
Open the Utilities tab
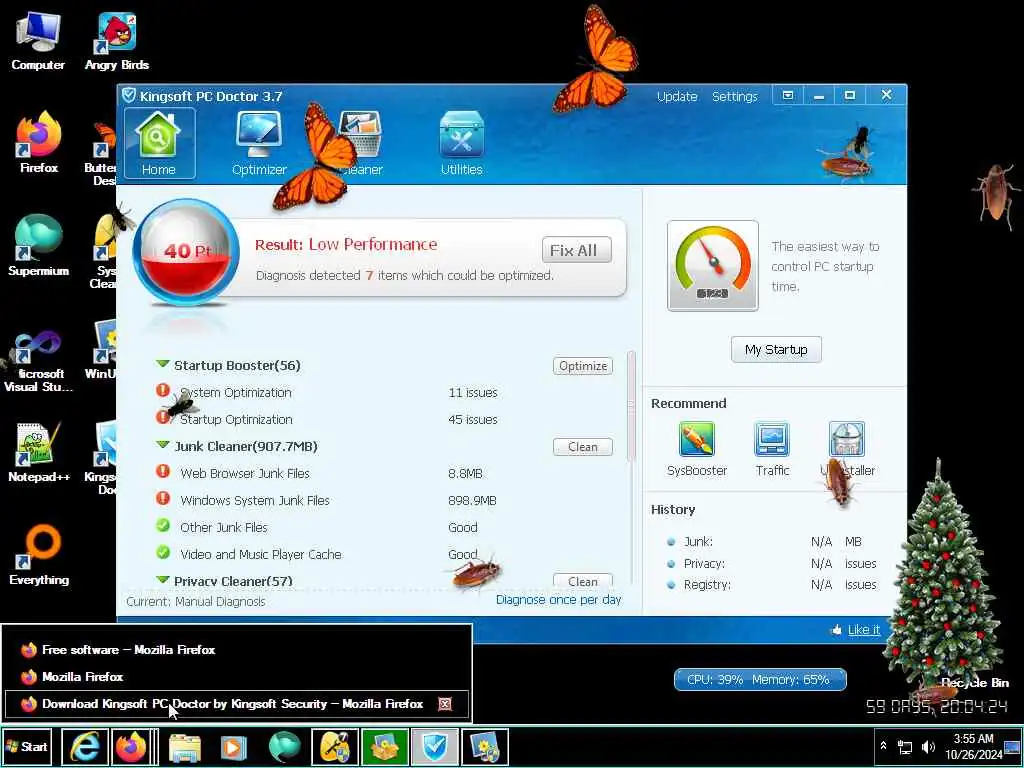pyautogui.click(x=462, y=144)
